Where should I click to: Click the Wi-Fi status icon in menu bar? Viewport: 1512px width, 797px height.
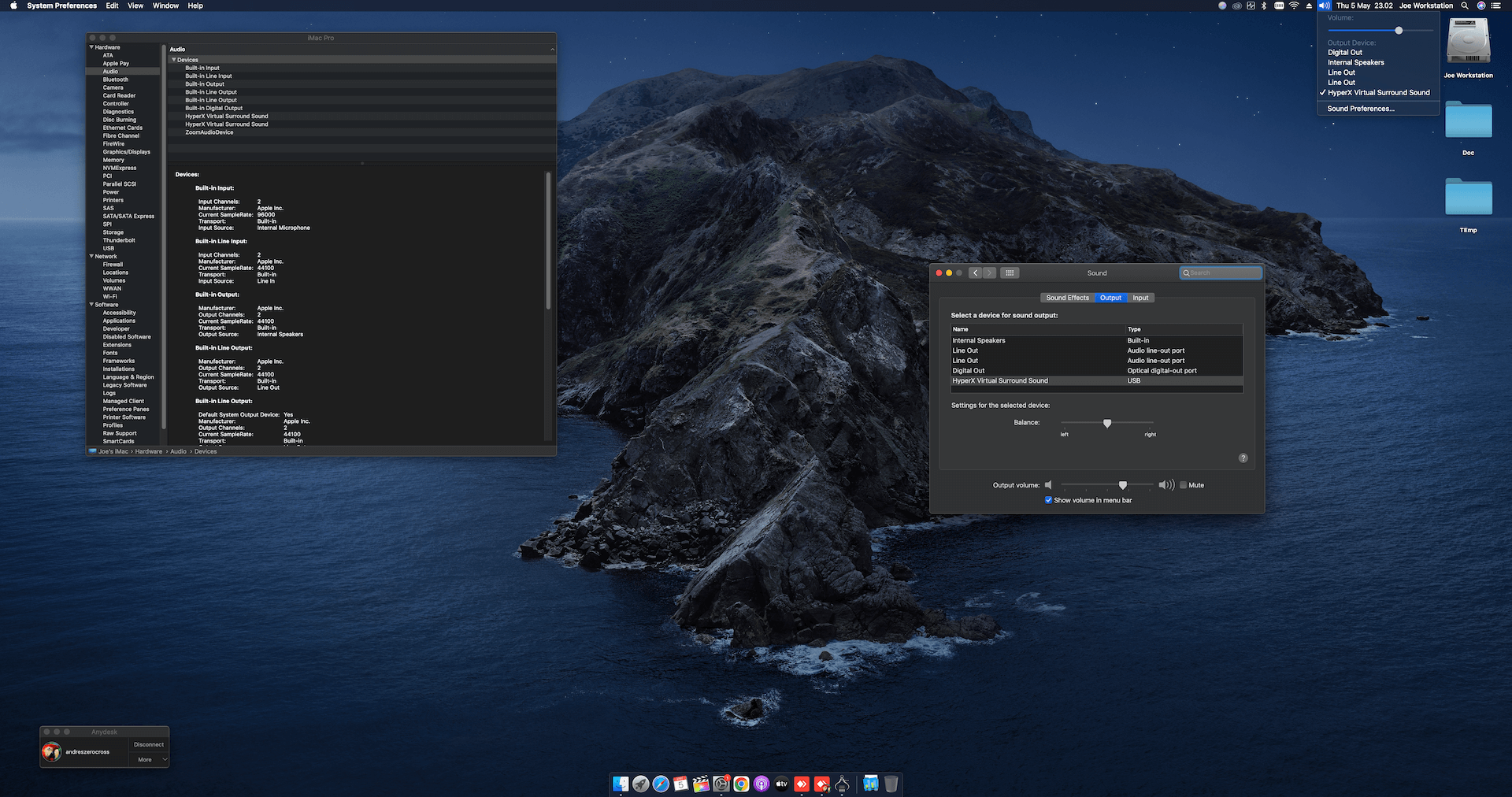(x=1294, y=6)
